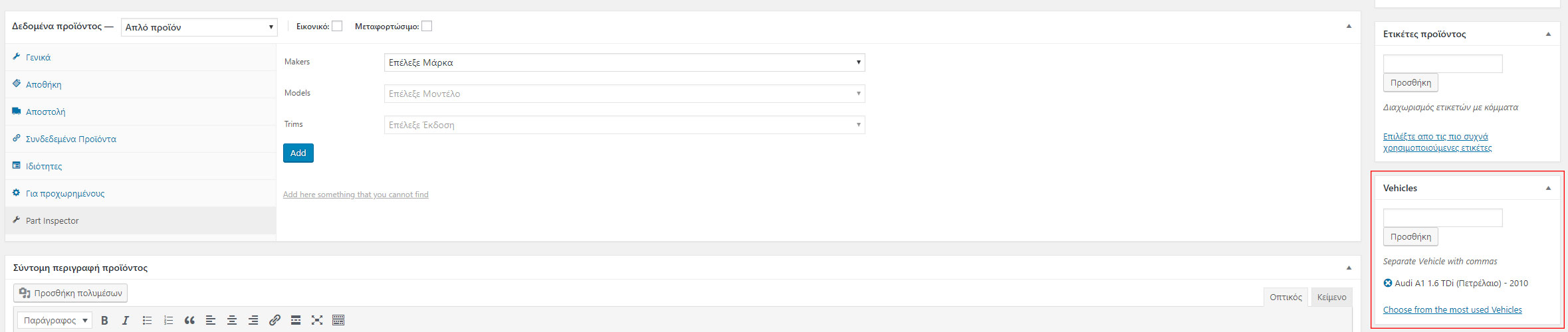Switch to the Αποθήκη tab
Viewport: 1568px width, 332px height.
tap(43, 85)
